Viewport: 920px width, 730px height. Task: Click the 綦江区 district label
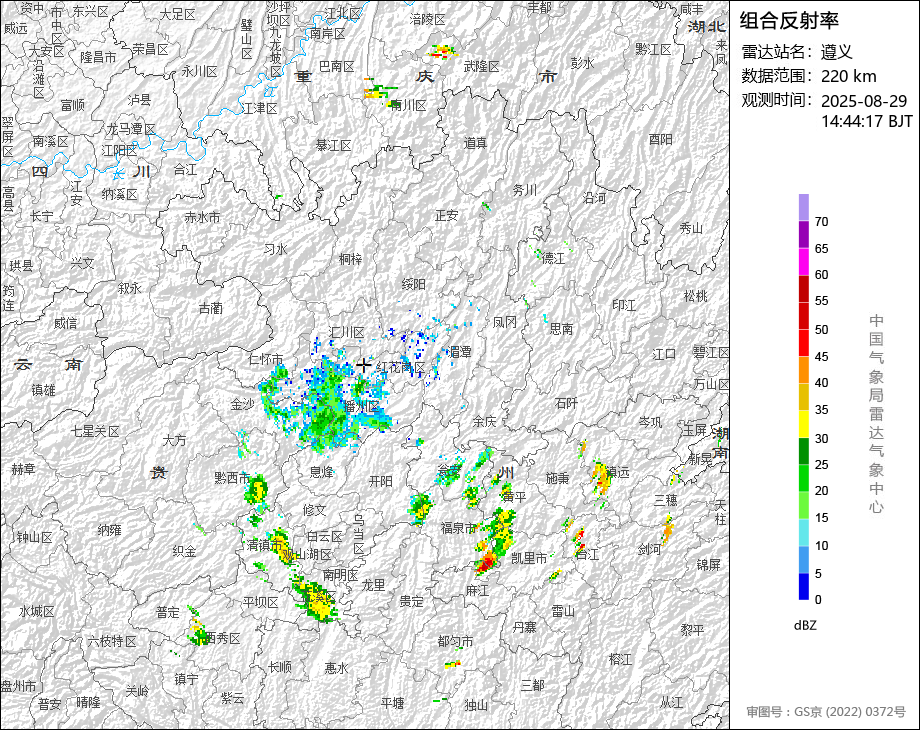(x=334, y=145)
